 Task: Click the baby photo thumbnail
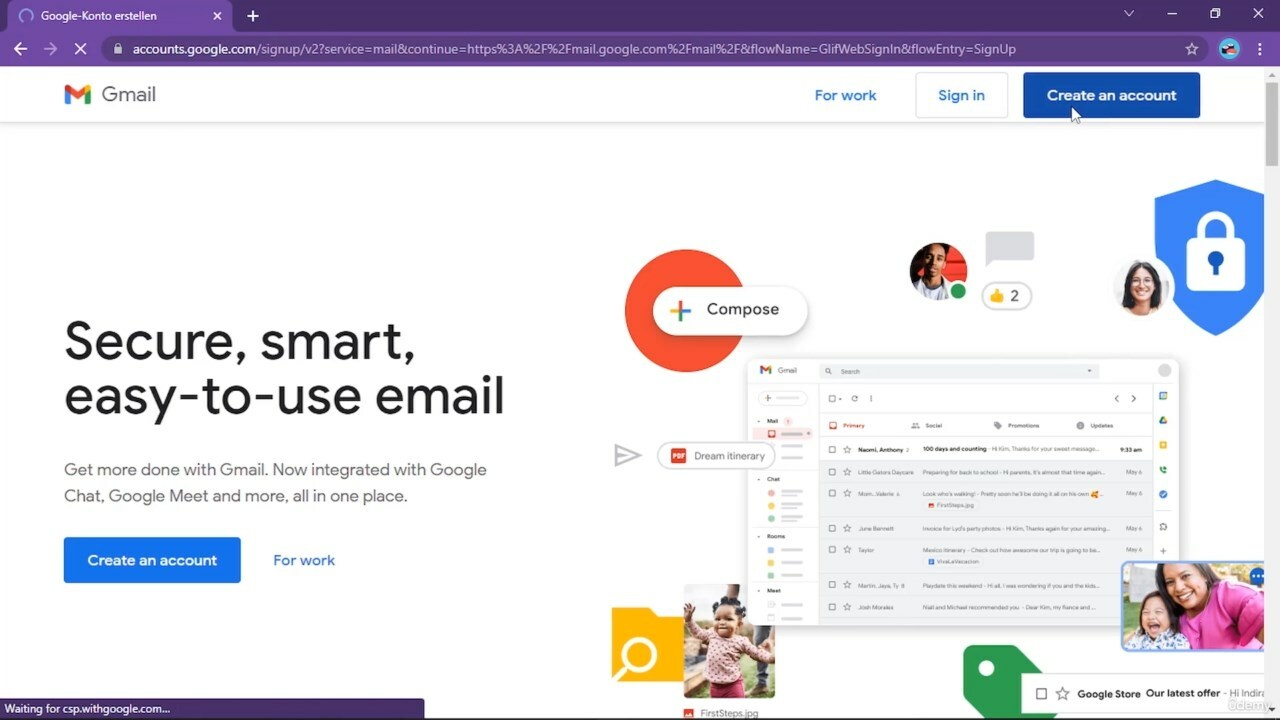(728, 641)
